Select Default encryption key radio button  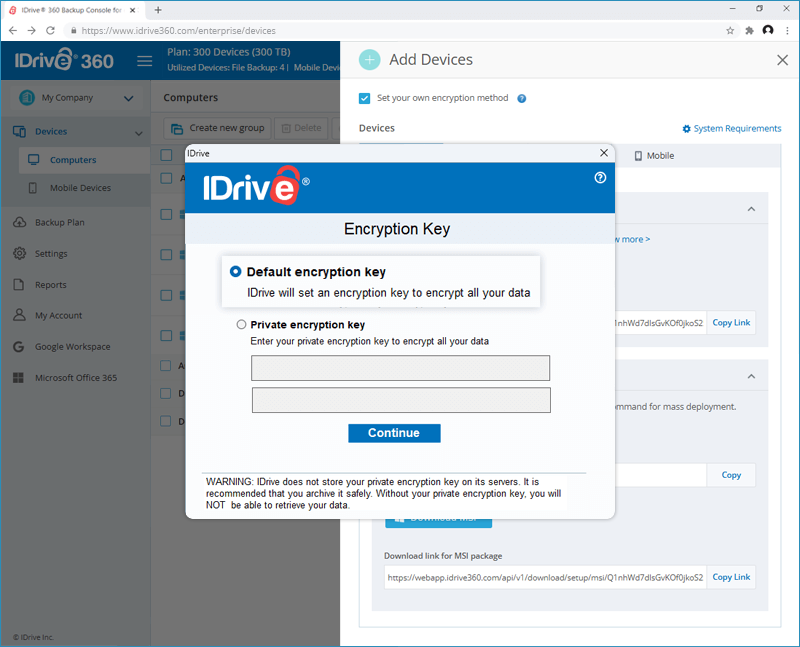[x=235, y=271]
